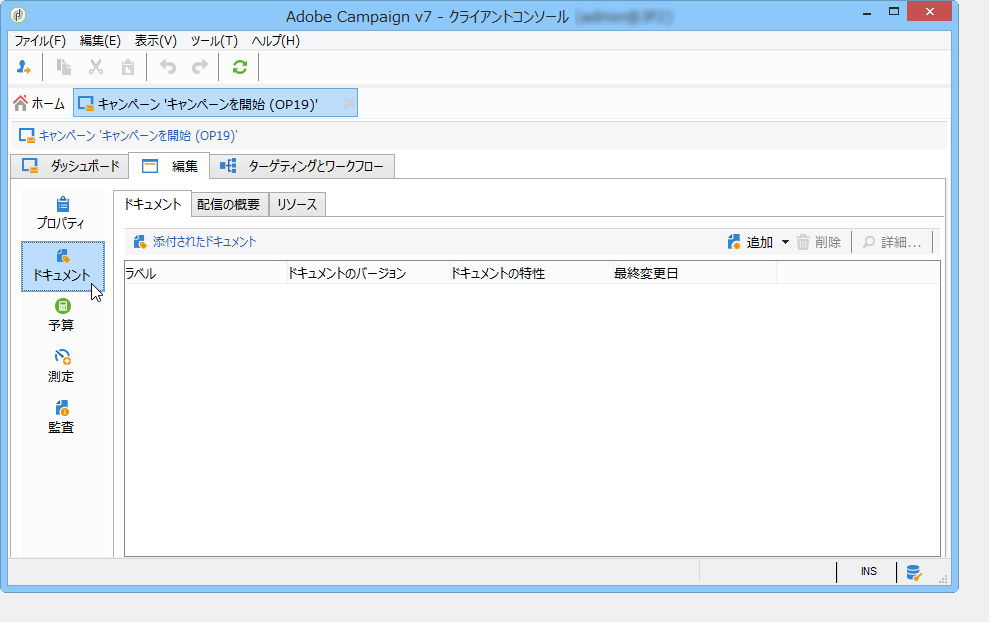The image size is (989, 622).
Task: Open the 表示(V) menu
Action: 156,41
